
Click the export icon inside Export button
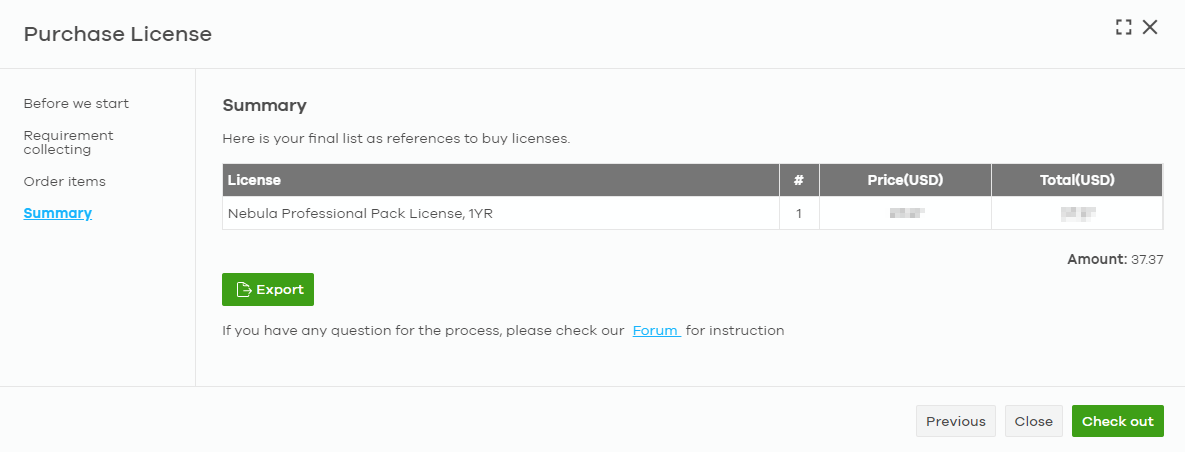coord(243,289)
